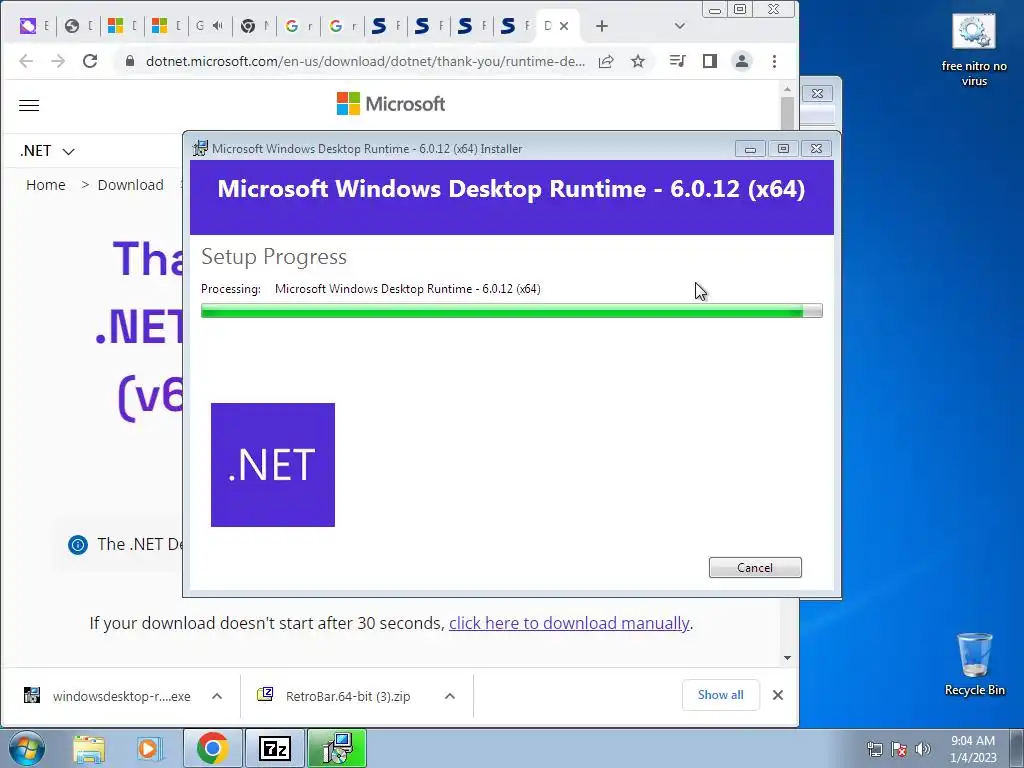Open the Microsoft site hamburger menu
Viewport: 1024px width, 768px height.
point(29,105)
